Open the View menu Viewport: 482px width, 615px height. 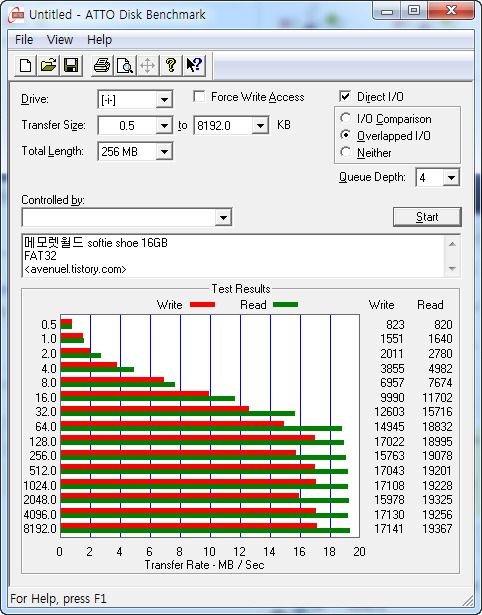[60, 40]
